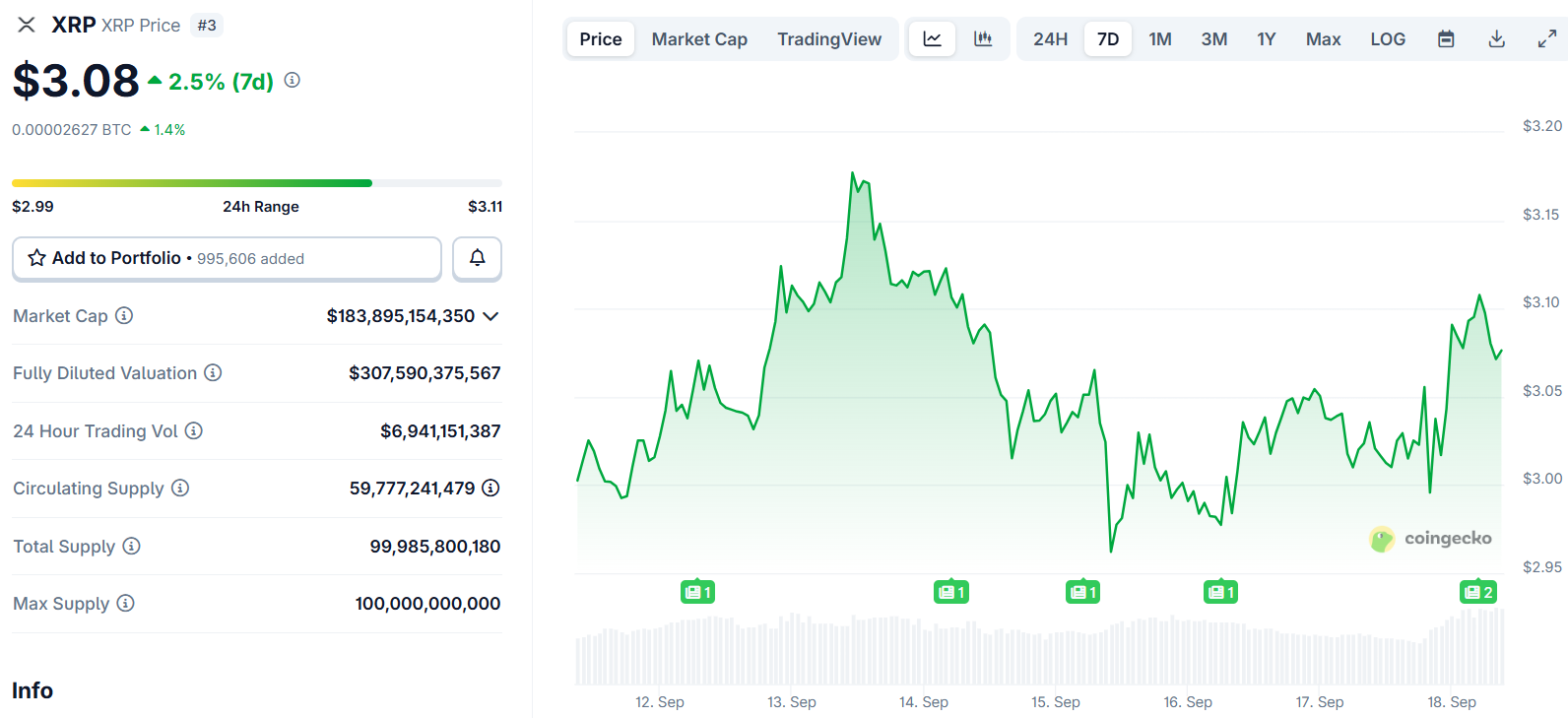Open the Total Supply info icon
The width and height of the screenshot is (1568, 718).
(131, 546)
